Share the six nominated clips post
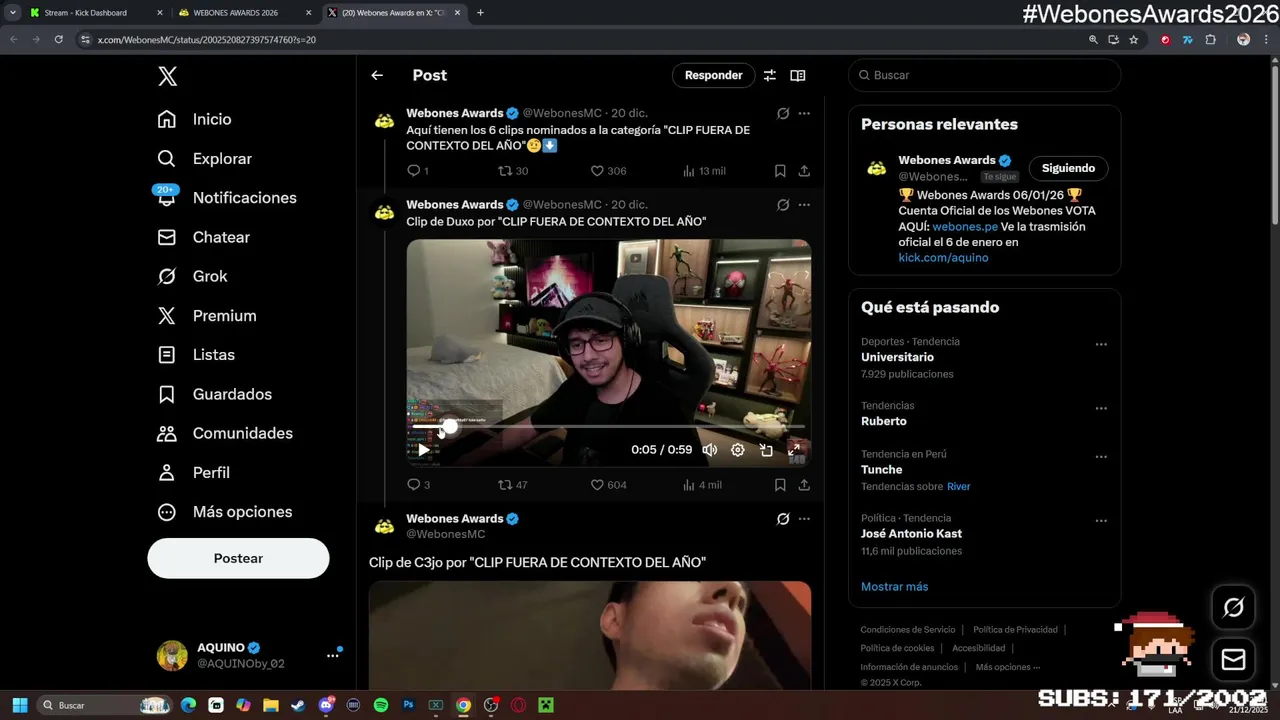 (804, 171)
